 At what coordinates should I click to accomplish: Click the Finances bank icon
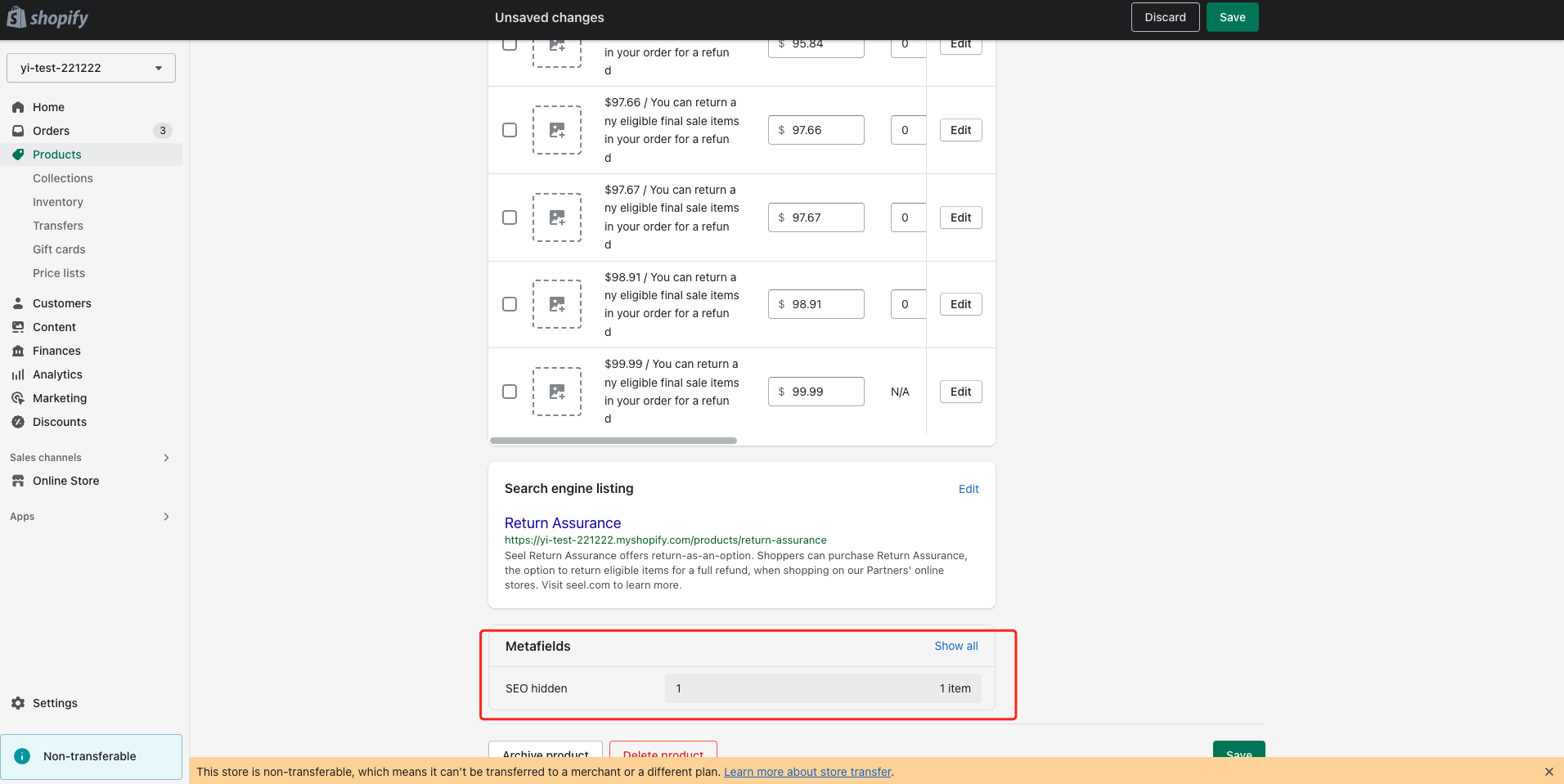click(x=18, y=351)
